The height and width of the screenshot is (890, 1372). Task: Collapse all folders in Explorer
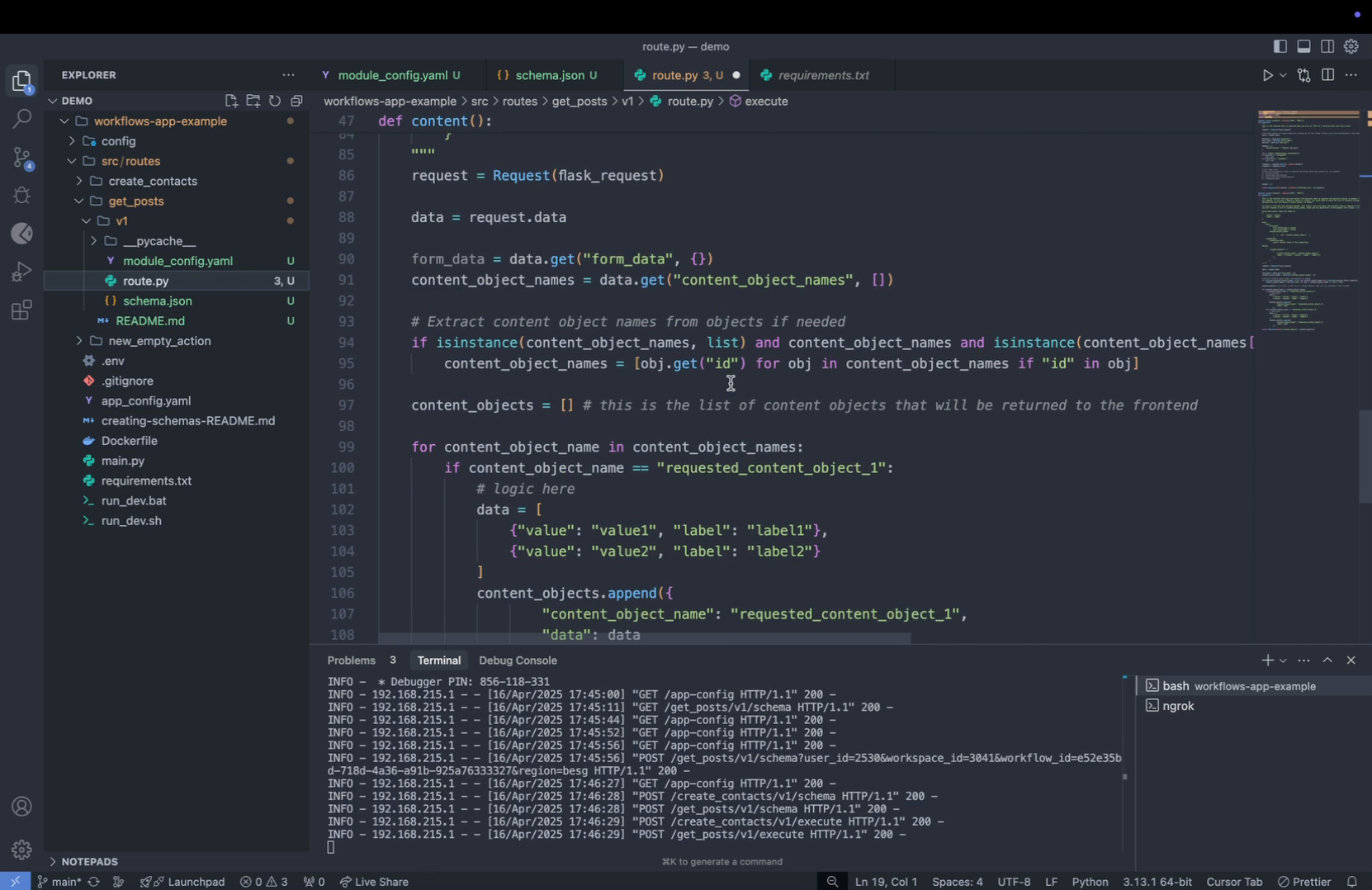coord(296,101)
